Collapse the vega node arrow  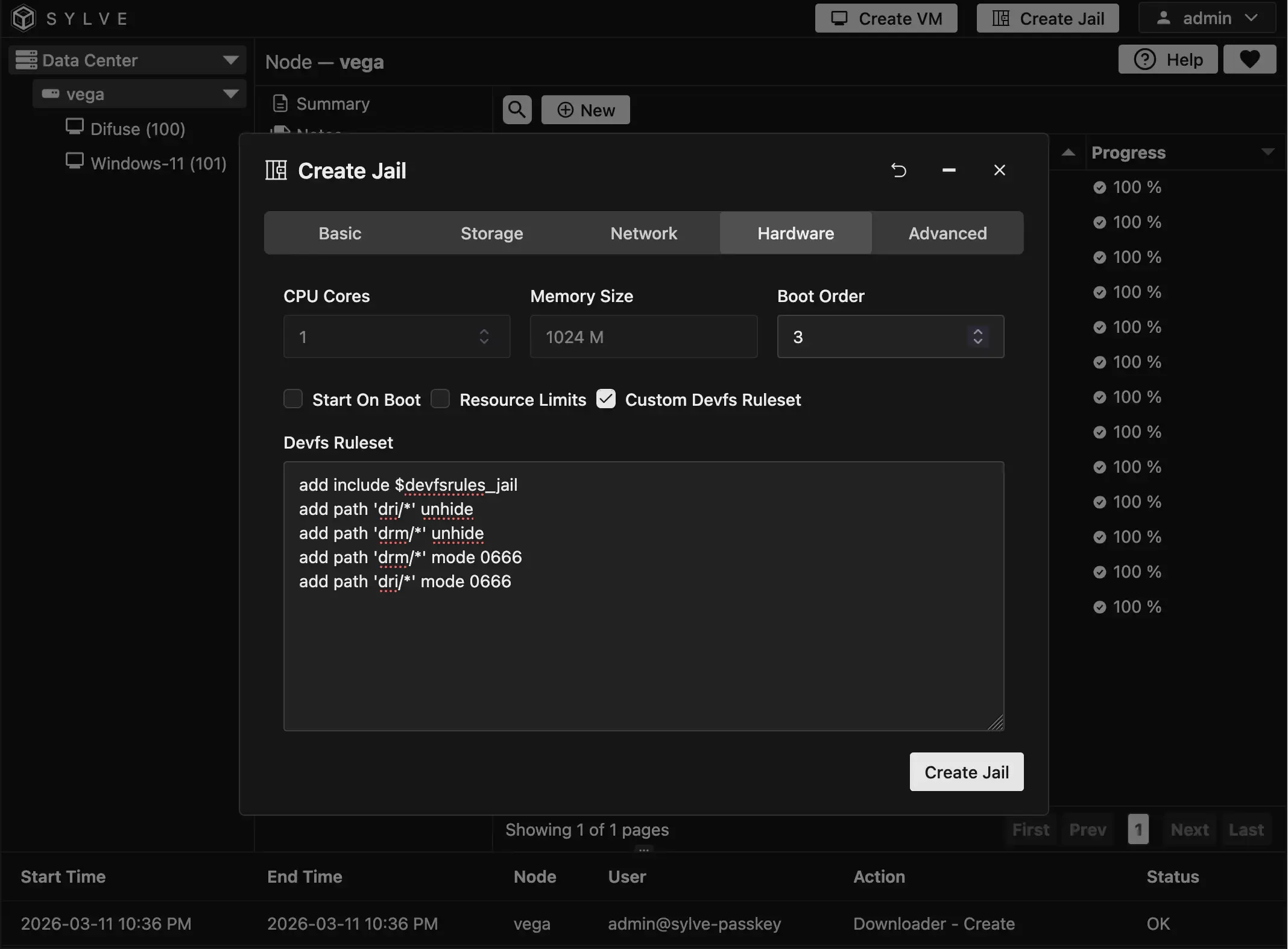click(x=230, y=93)
